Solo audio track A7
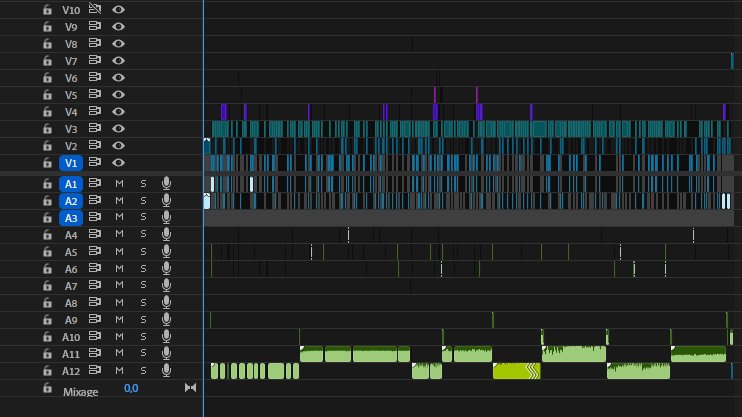This screenshot has height=417, width=742. click(143, 285)
